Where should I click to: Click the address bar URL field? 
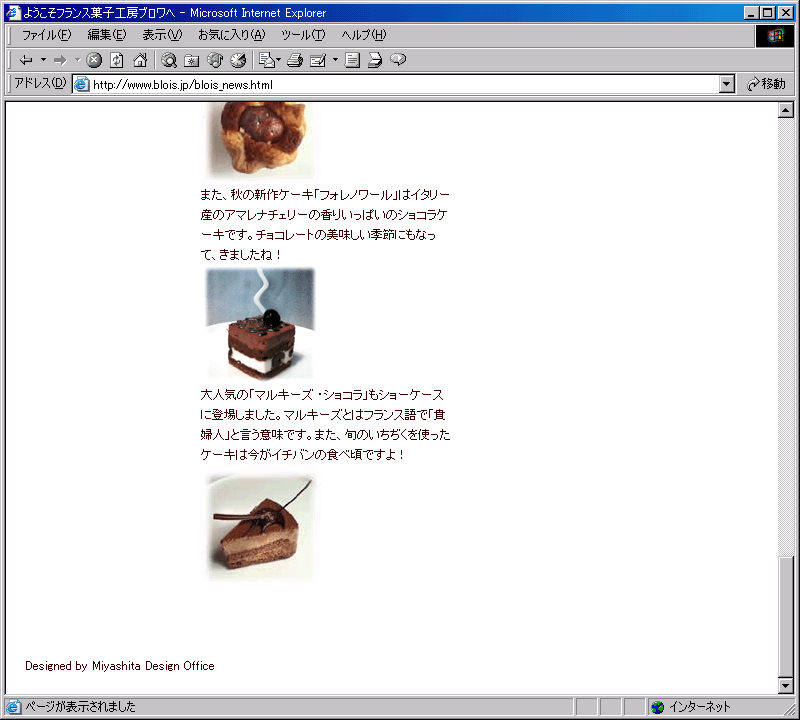404,85
